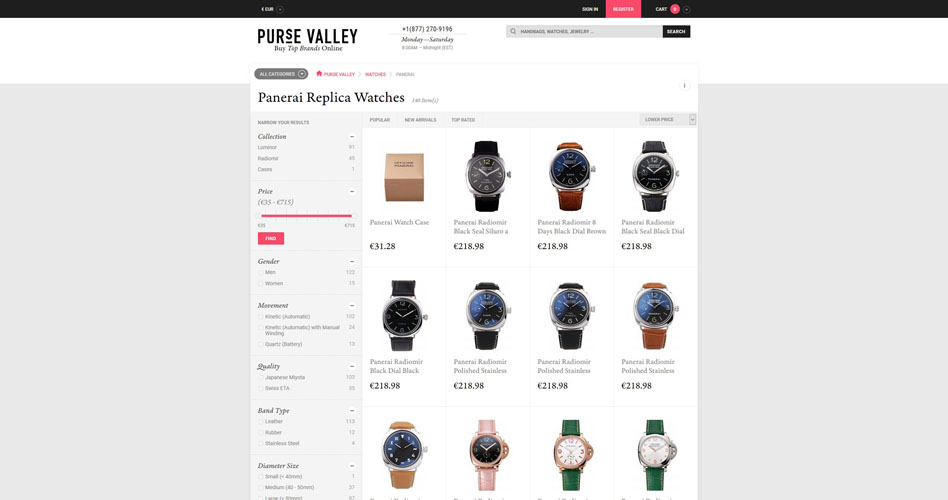Viewport: 948px width, 500px height.
Task: Collapse the Movement filter section
Action: [352, 306]
